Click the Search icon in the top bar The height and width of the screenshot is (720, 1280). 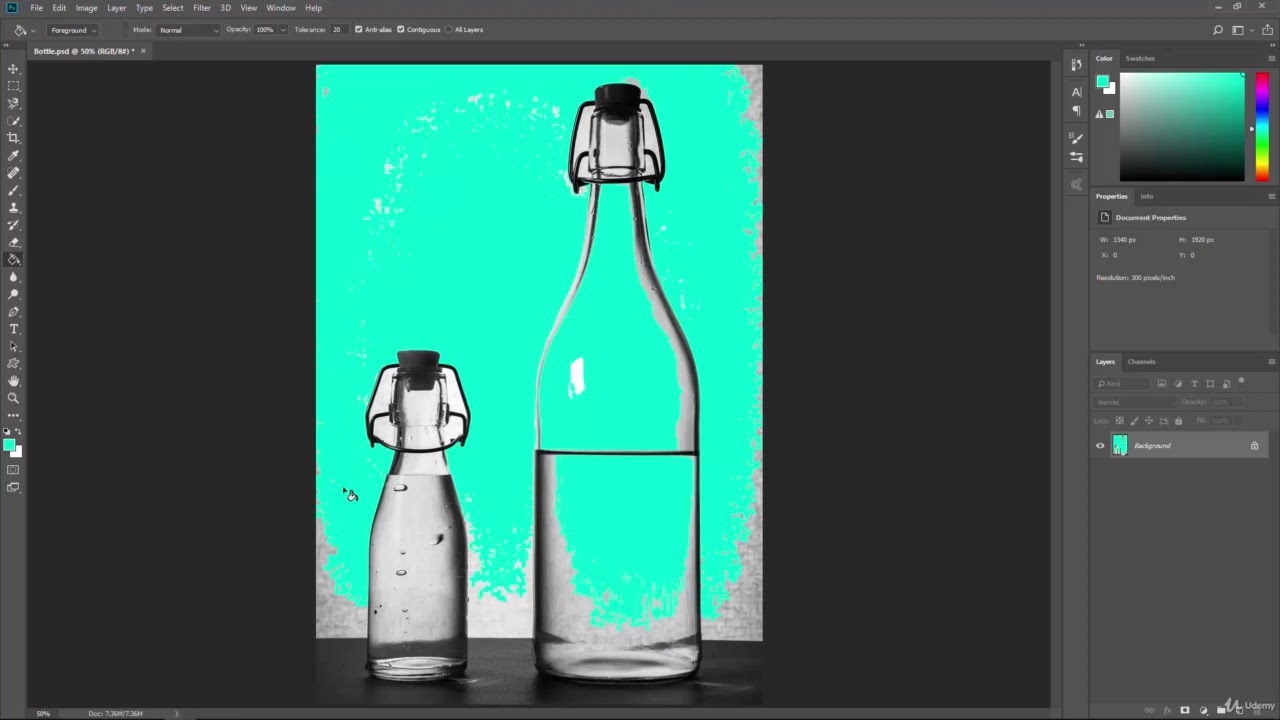tap(1218, 30)
